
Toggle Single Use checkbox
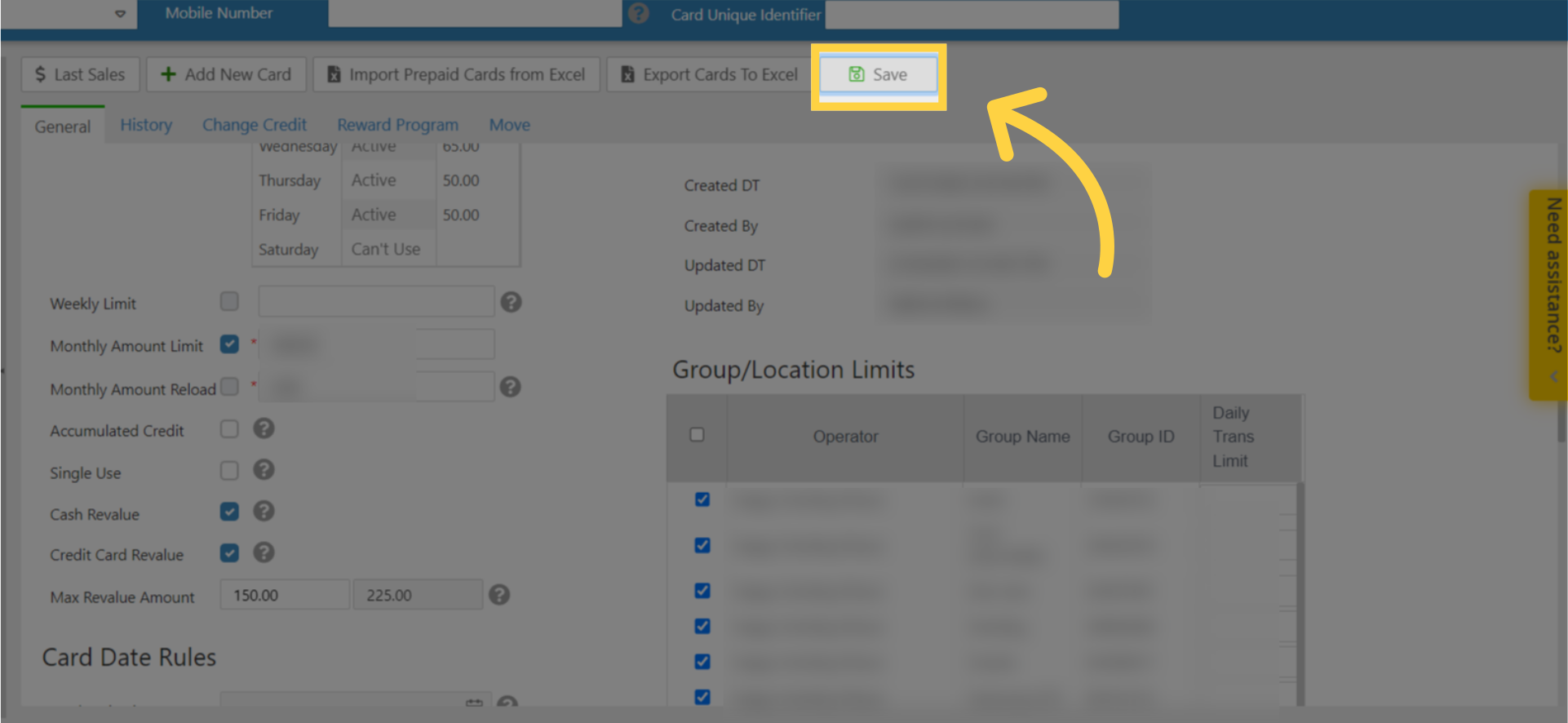click(229, 470)
